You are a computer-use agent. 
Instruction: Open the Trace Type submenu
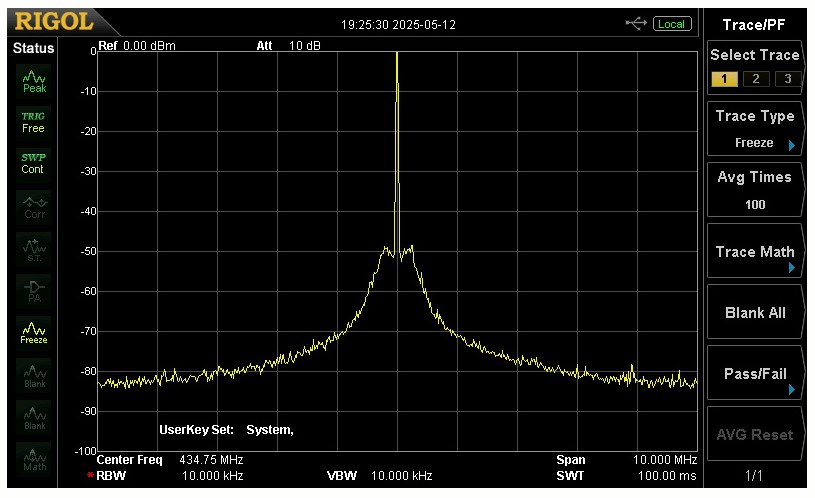[755, 130]
